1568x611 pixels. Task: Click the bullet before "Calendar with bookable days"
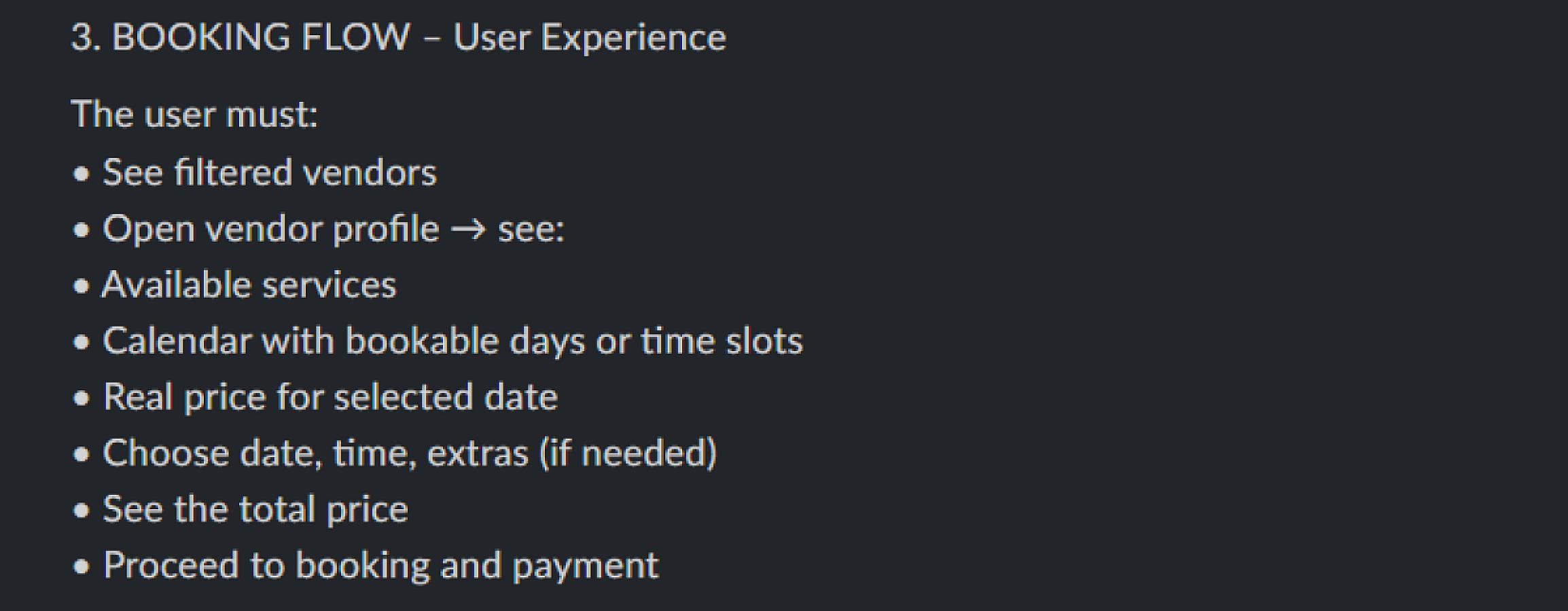coord(82,342)
